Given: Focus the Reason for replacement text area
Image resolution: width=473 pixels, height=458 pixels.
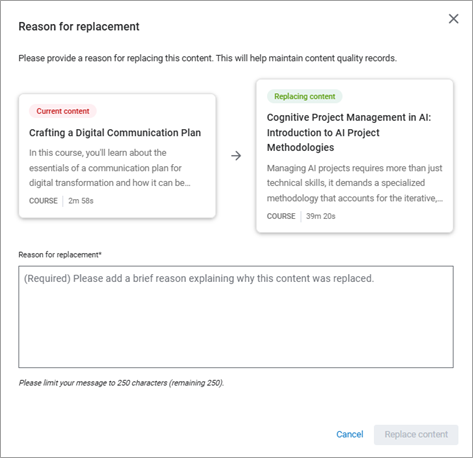Looking at the screenshot, I should (236, 317).
